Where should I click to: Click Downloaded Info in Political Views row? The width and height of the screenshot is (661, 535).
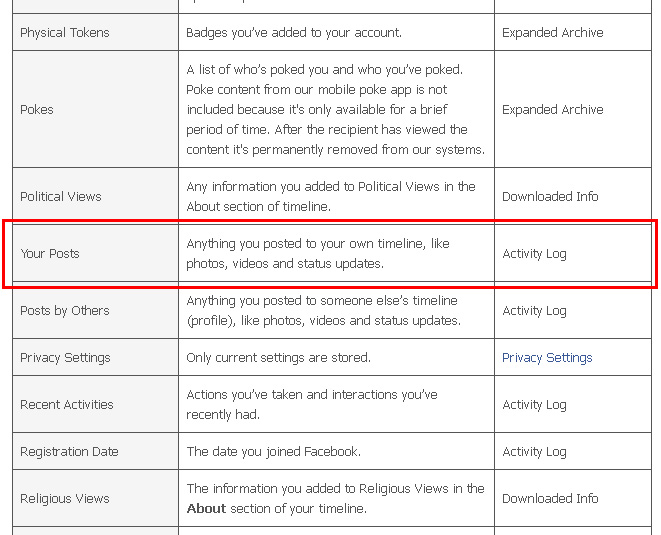click(x=550, y=197)
